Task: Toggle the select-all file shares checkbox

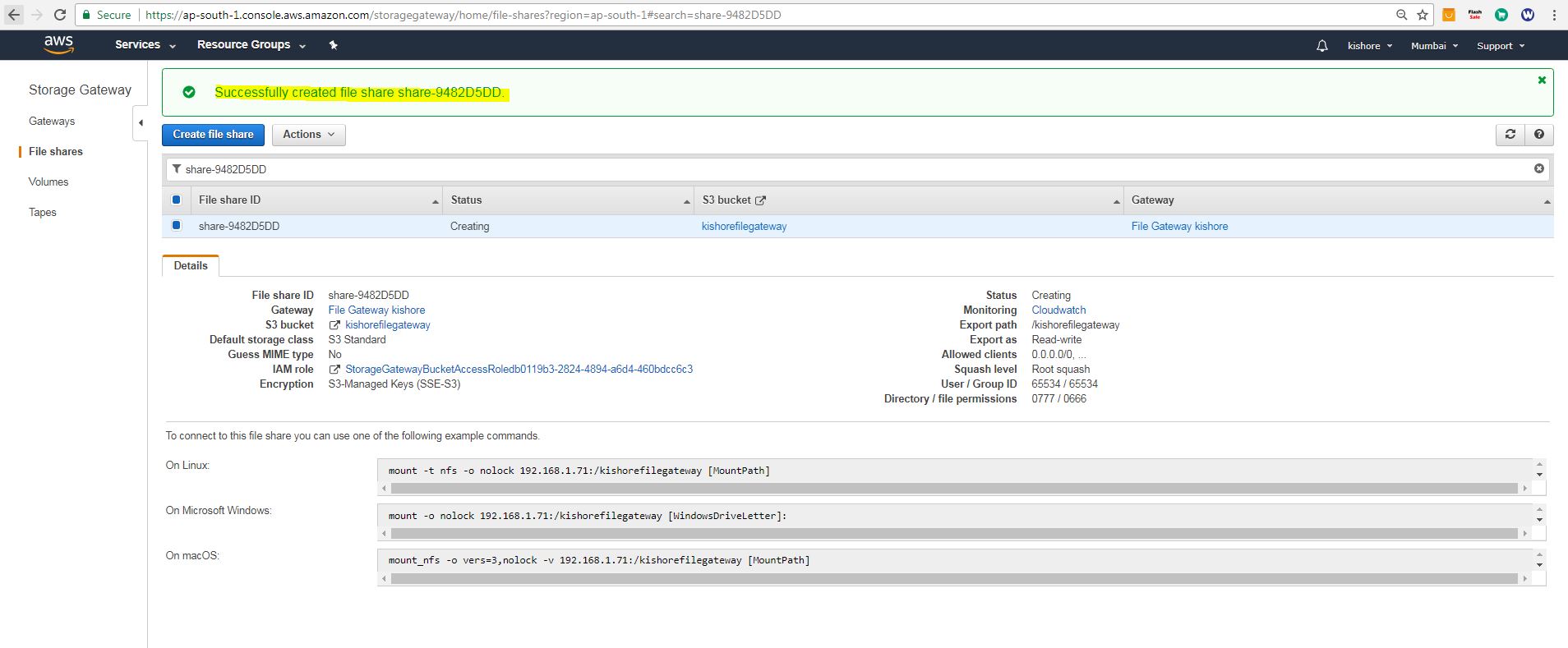Action: point(176,200)
